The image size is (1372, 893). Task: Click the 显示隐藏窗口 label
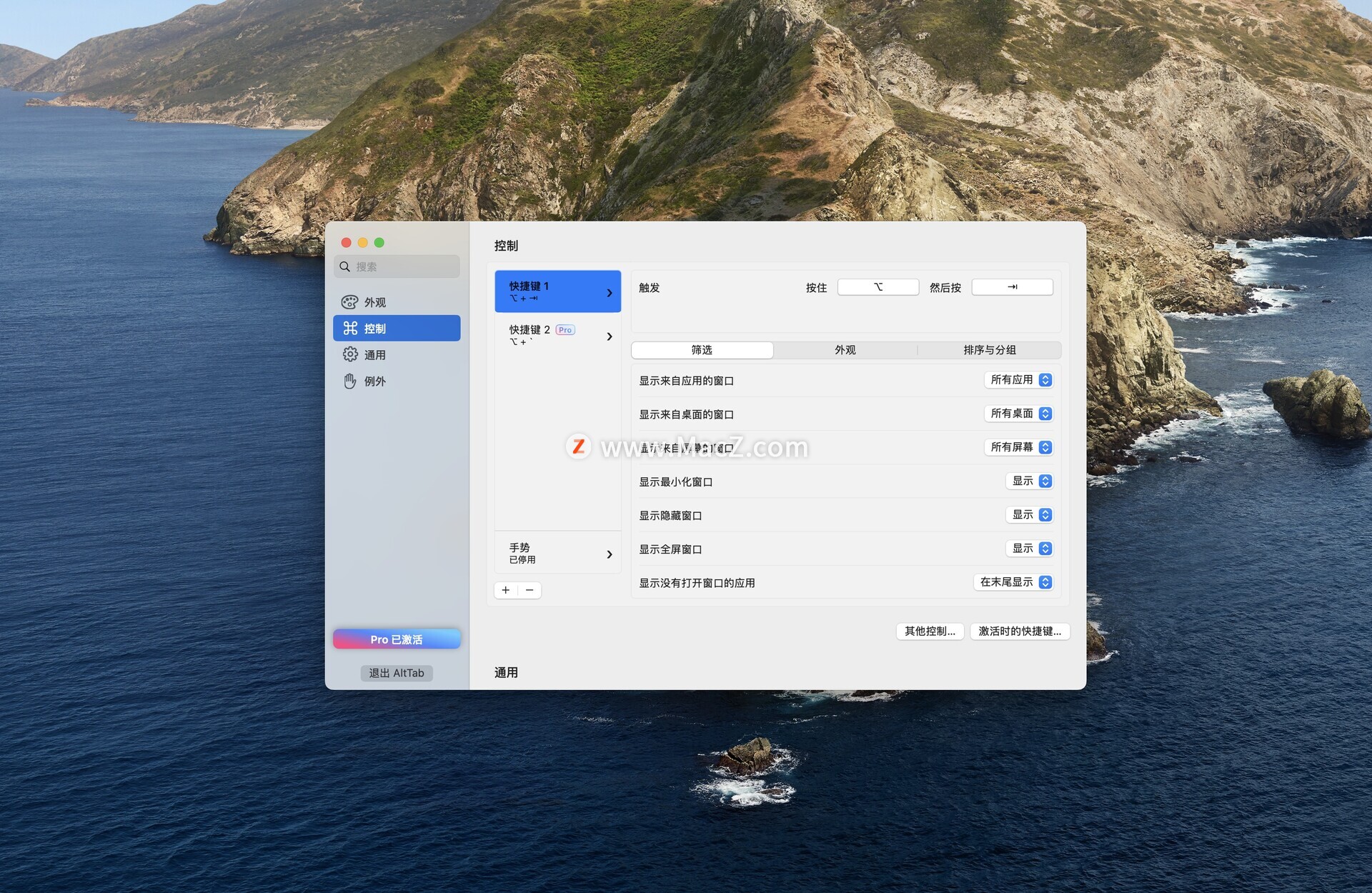click(670, 515)
